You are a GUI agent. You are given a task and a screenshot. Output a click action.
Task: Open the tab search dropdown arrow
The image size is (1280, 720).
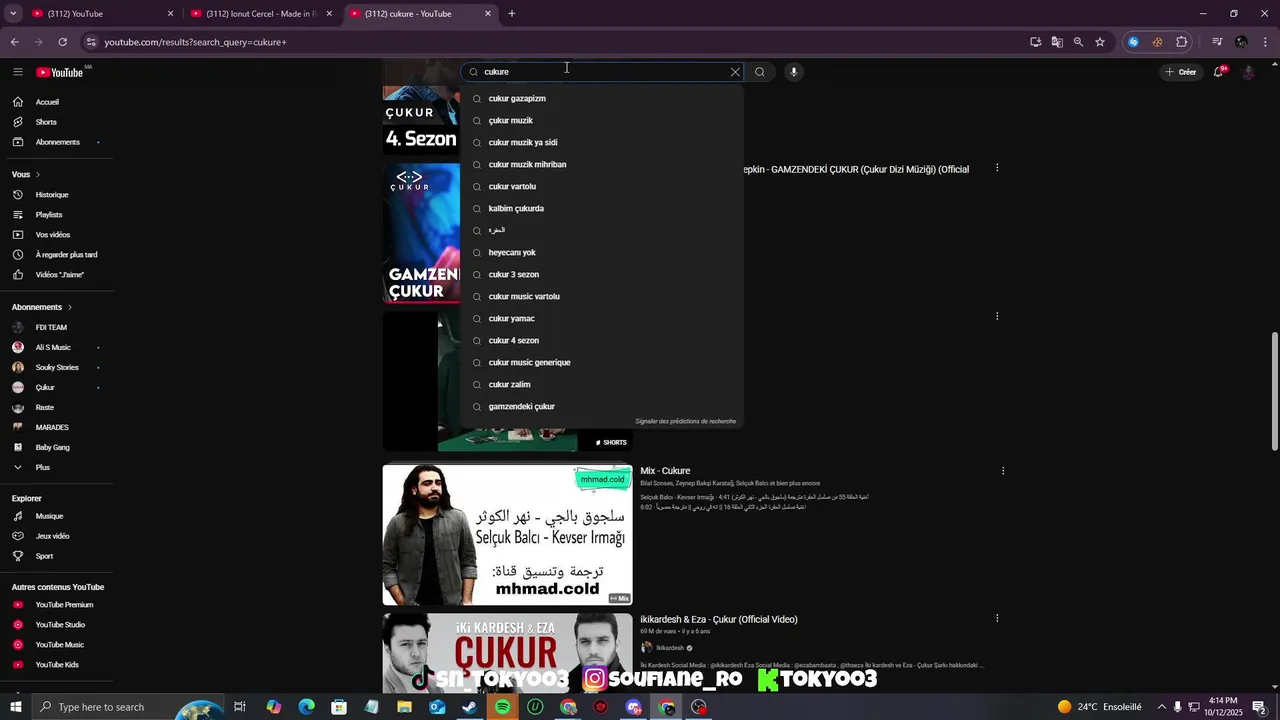coord(13,14)
